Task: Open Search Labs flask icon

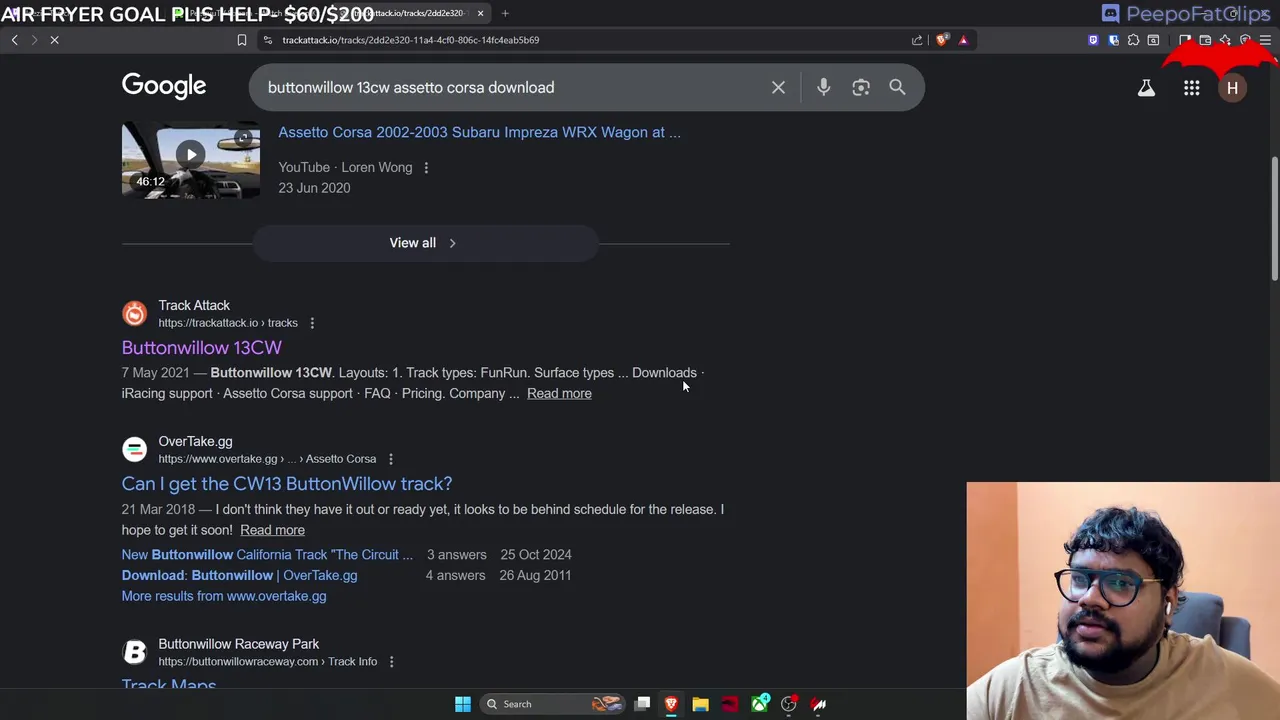Action: pyautogui.click(x=1146, y=88)
